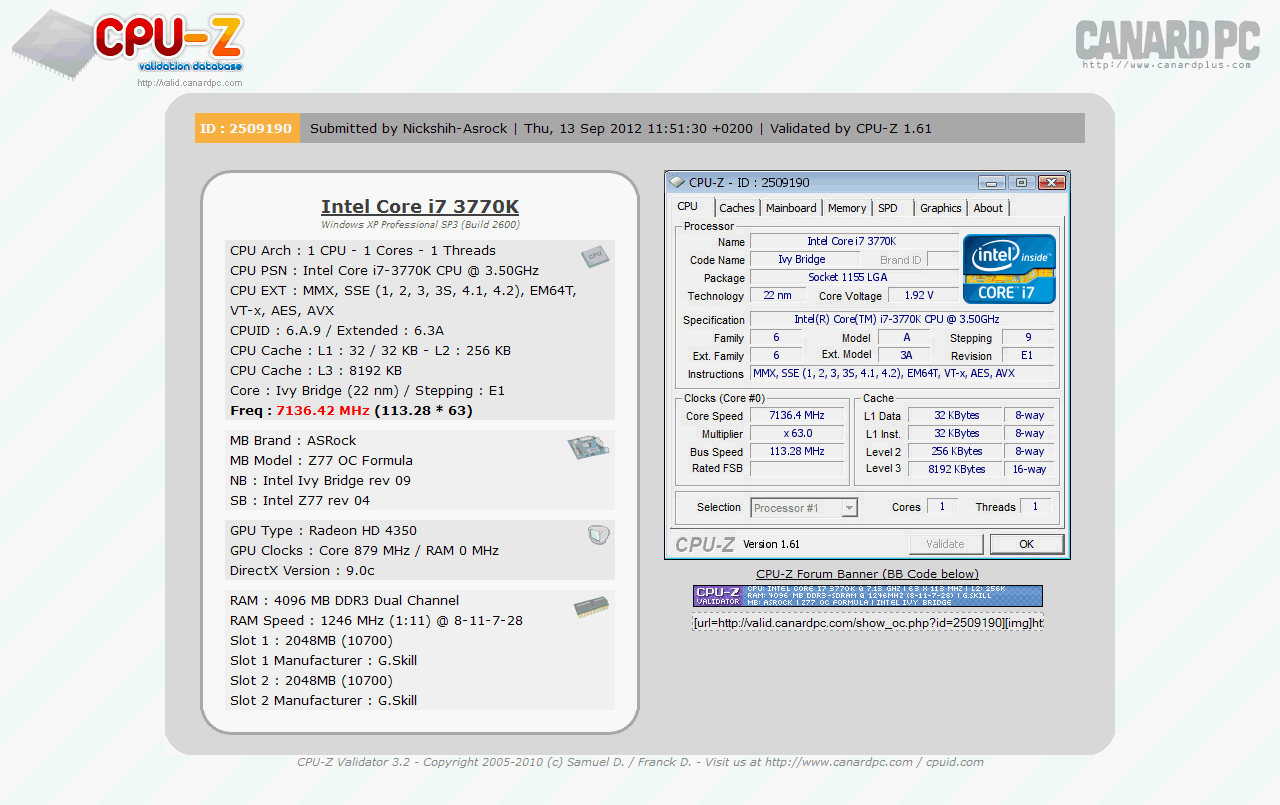This screenshot has height=805, width=1280.
Task: Click the GPU icon beside GPU Type
Action: point(598,535)
